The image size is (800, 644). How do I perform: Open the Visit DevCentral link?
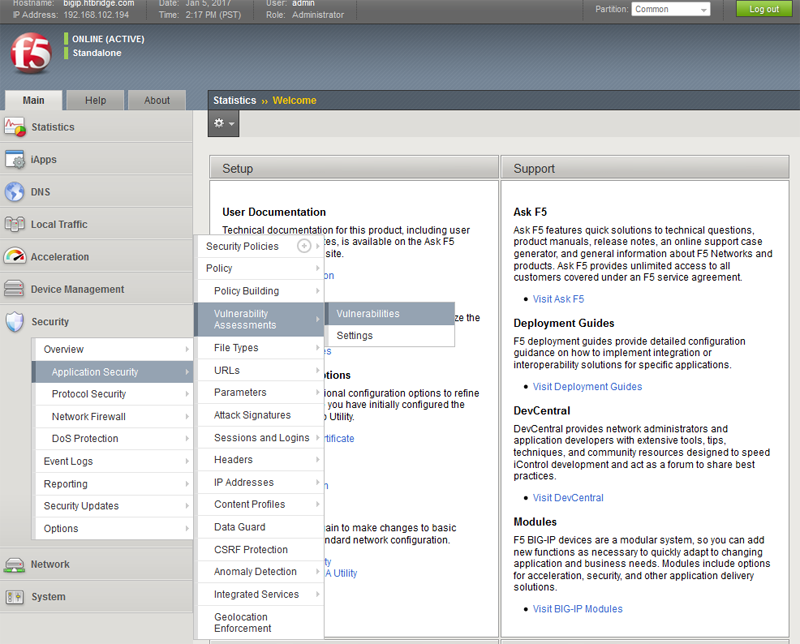point(568,498)
